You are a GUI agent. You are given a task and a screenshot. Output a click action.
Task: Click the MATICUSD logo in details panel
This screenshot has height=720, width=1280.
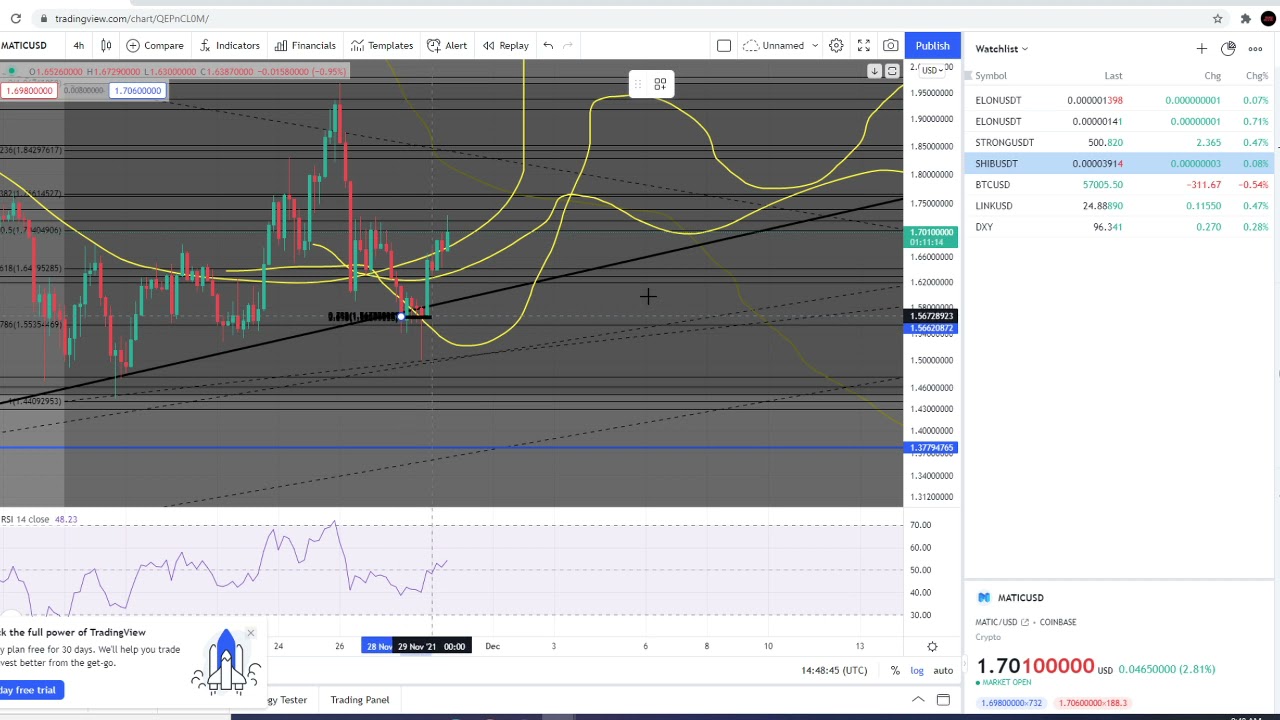tap(984, 597)
